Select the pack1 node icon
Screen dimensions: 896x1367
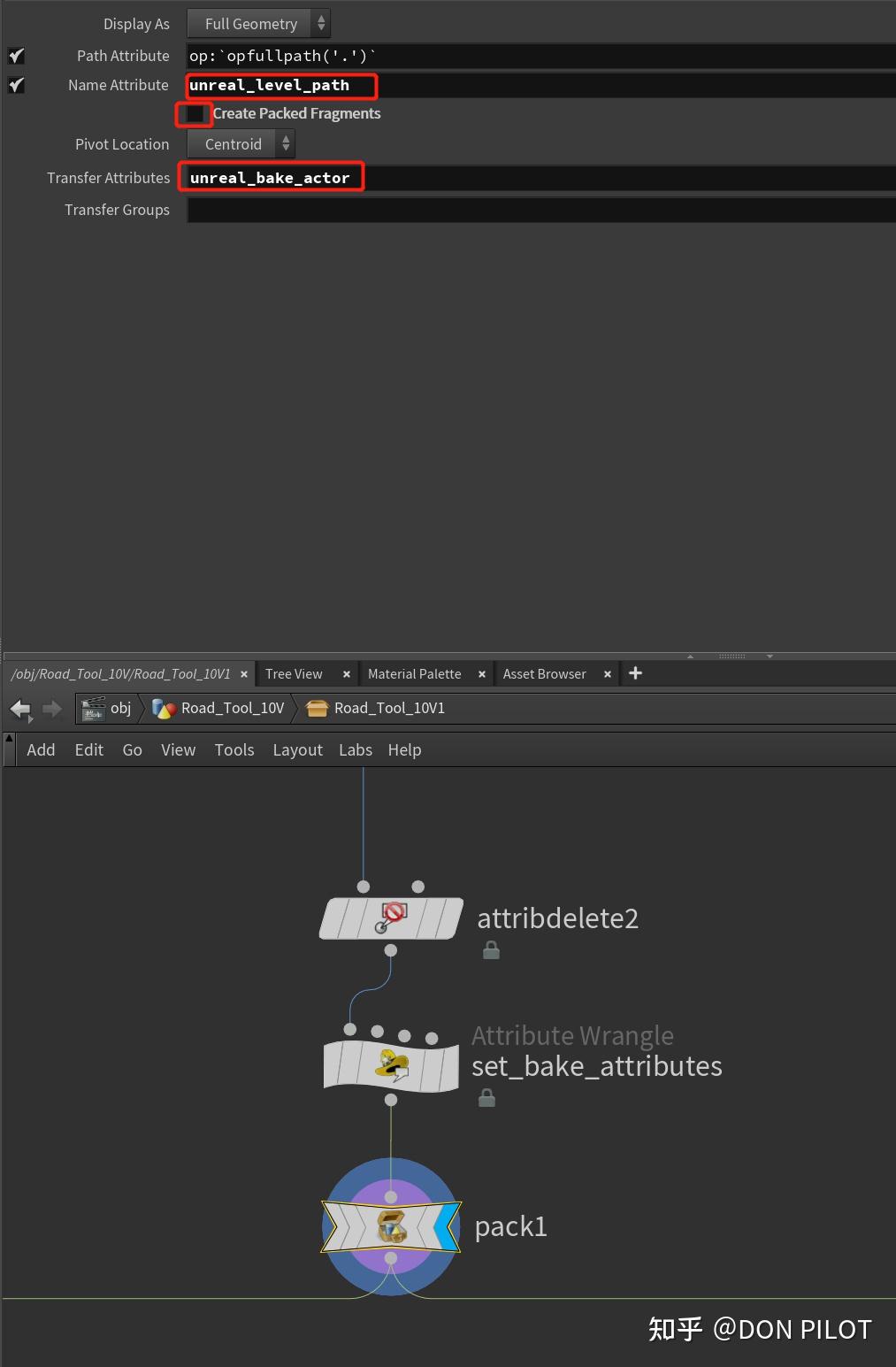(391, 1226)
